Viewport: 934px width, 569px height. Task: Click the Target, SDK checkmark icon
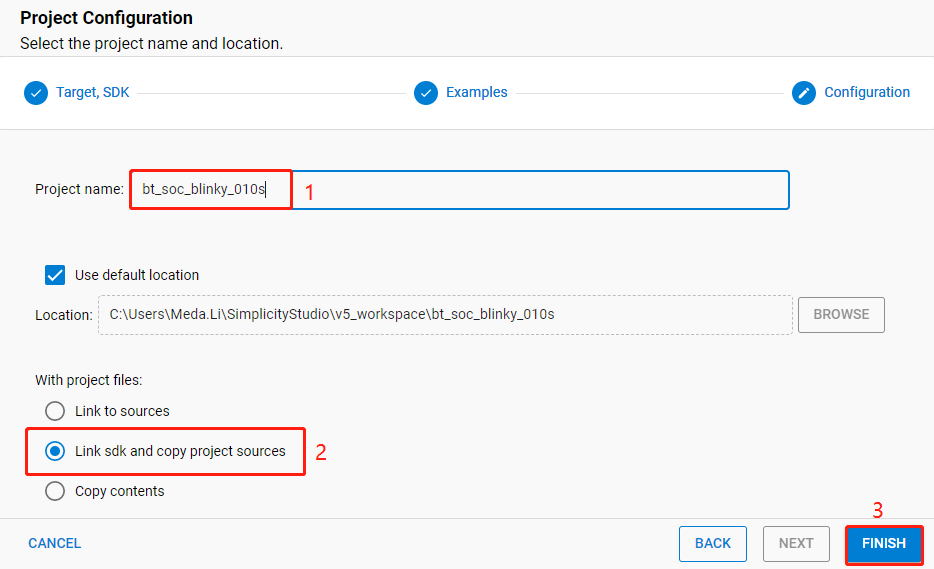click(x=36, y=93)
